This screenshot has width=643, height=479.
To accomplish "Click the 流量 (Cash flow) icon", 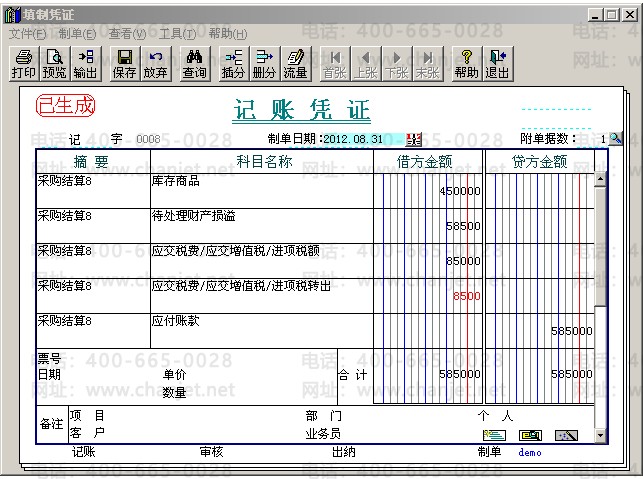I will [296, 64].
